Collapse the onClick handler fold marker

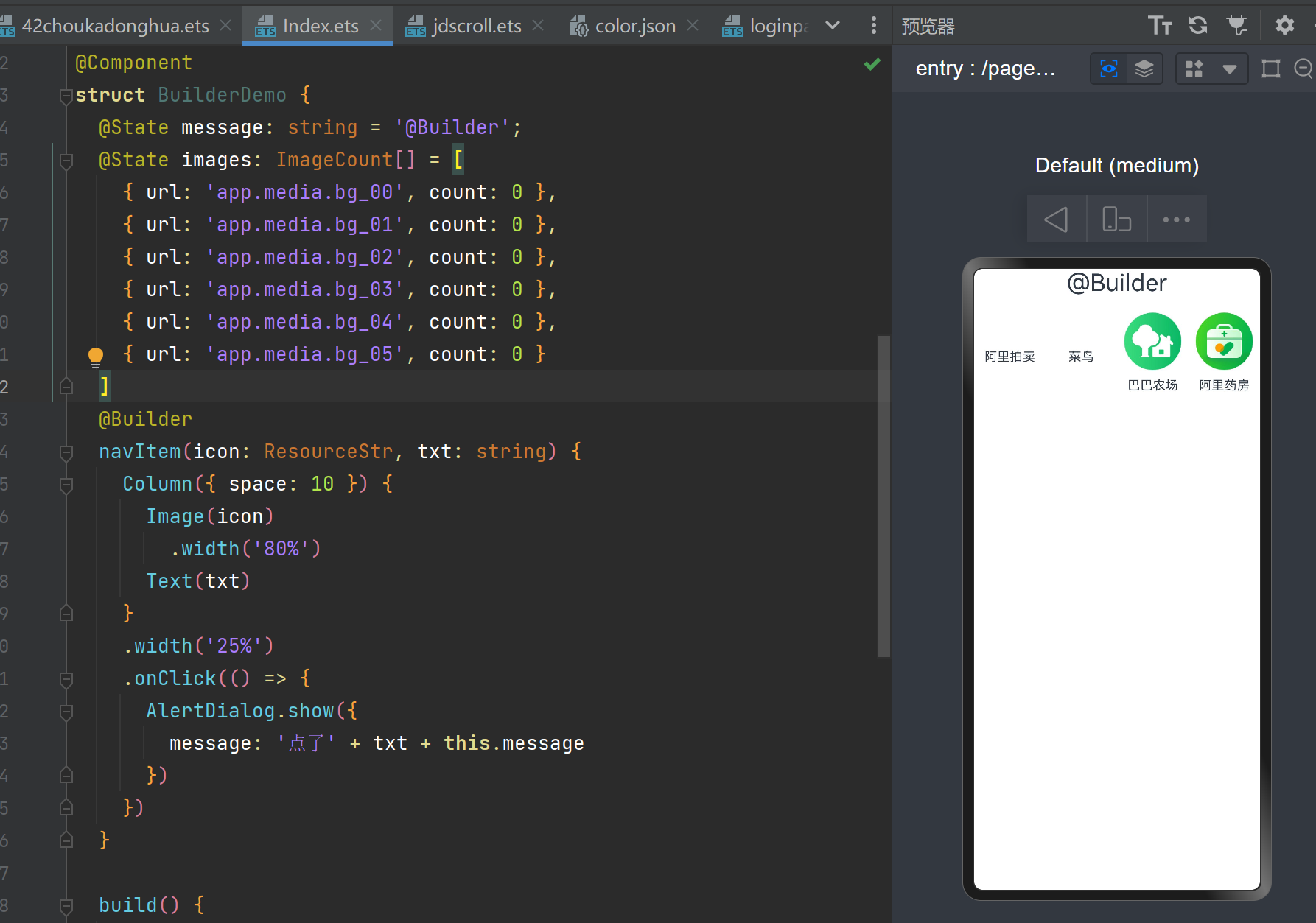pos(66,678)
